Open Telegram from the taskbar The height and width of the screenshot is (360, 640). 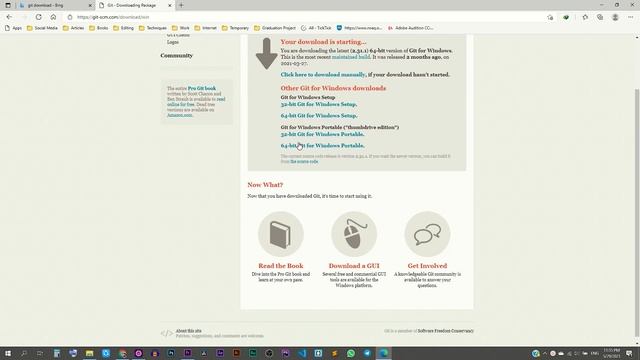click(367, 353)
